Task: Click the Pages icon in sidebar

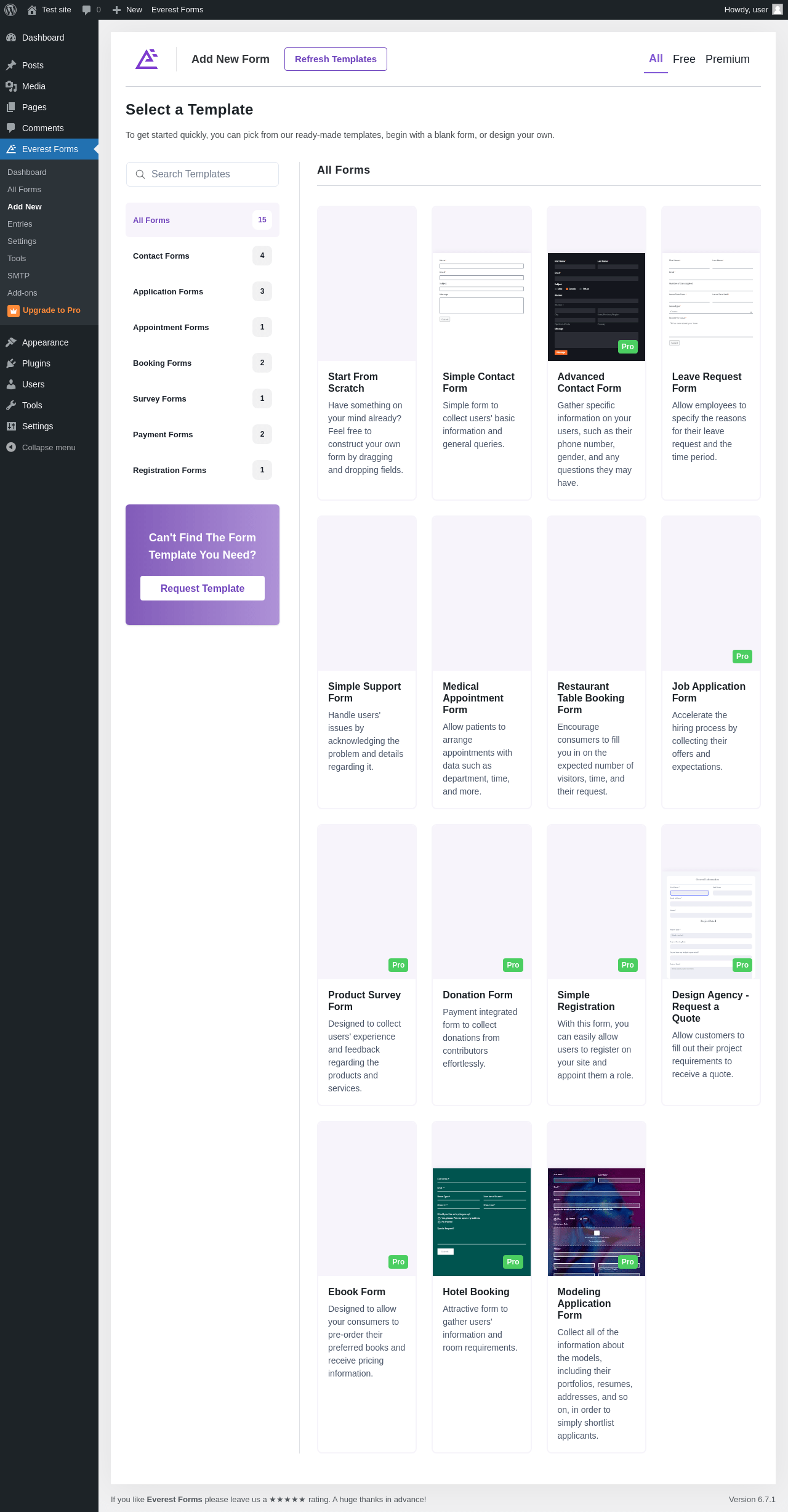Action: click(x=11, y=107)
